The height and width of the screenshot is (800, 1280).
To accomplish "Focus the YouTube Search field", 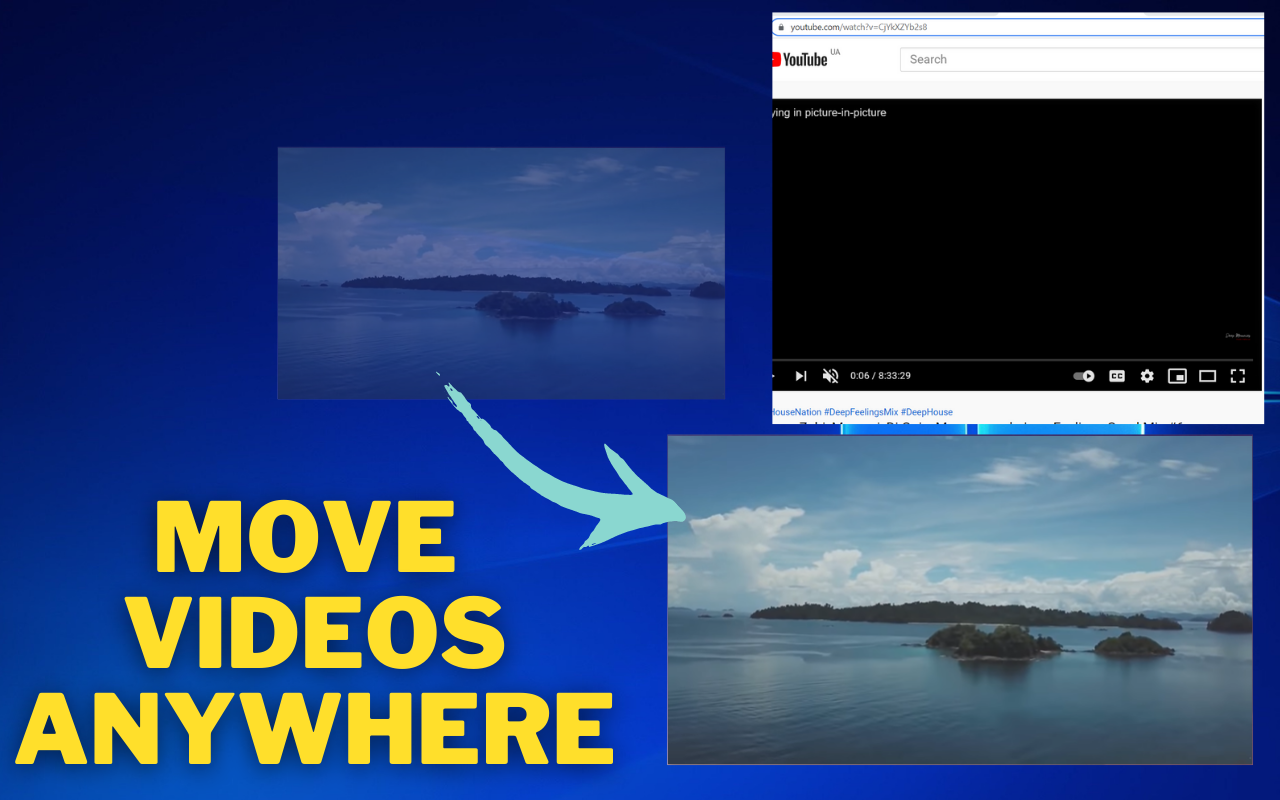I will [1082, 59].
